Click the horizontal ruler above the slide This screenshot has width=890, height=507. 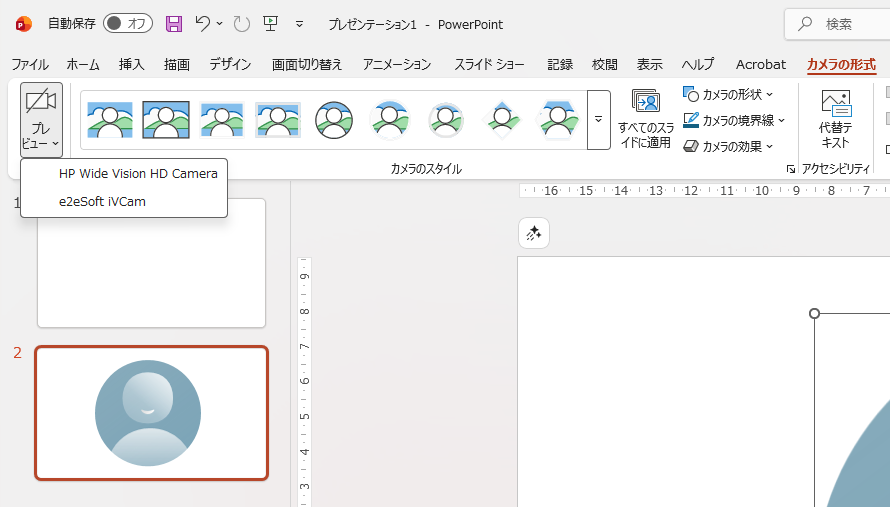[x=704, y=191]
